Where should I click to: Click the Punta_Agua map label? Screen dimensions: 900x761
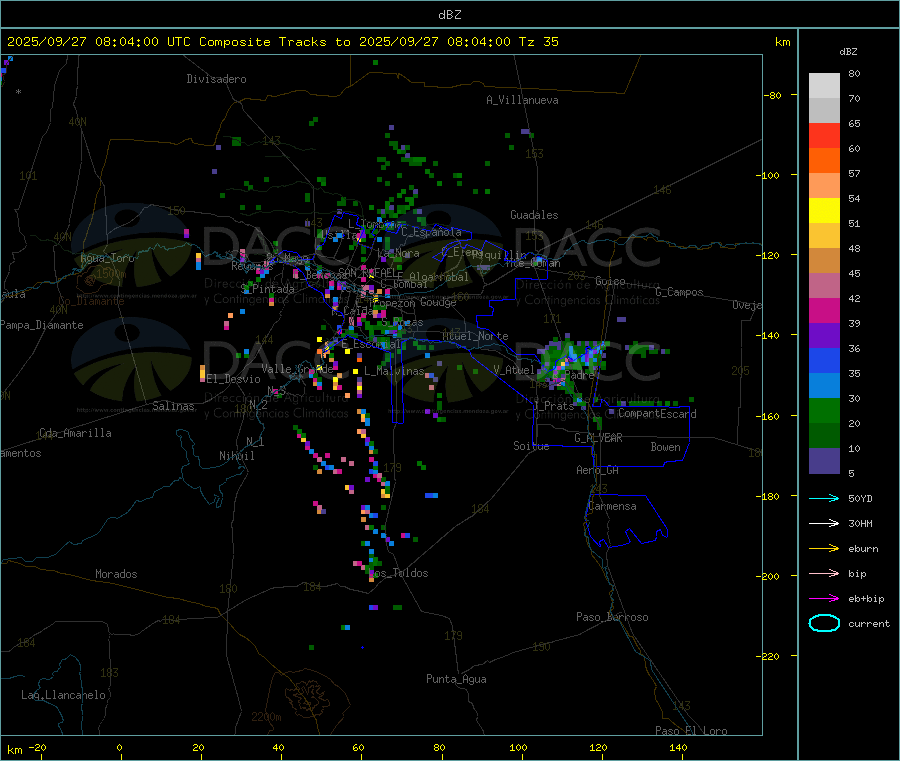(x=456, y=679)
